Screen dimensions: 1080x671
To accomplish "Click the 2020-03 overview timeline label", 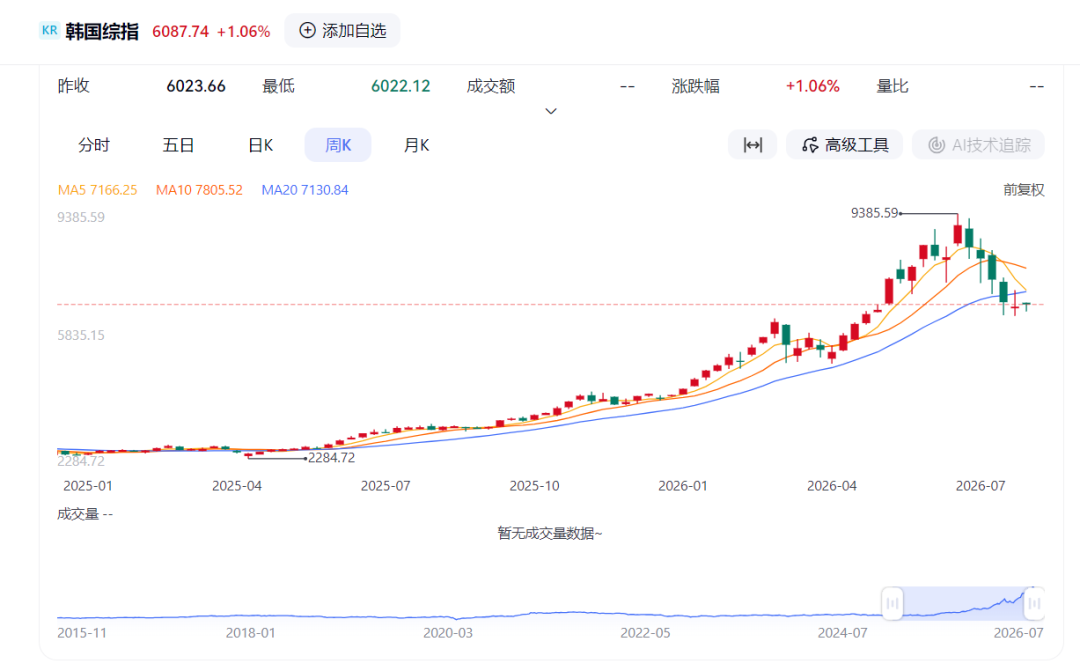I will tap(448, 632).
